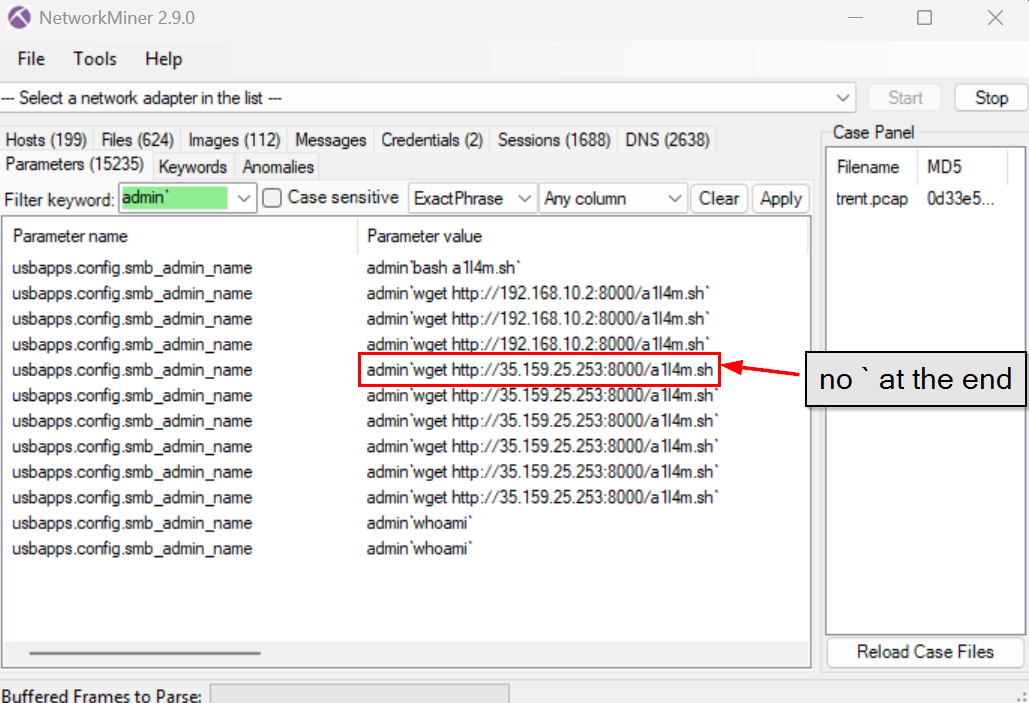Click the NetworkMiner app icon in title bar
1029x703 pixels.
(19, 18)
